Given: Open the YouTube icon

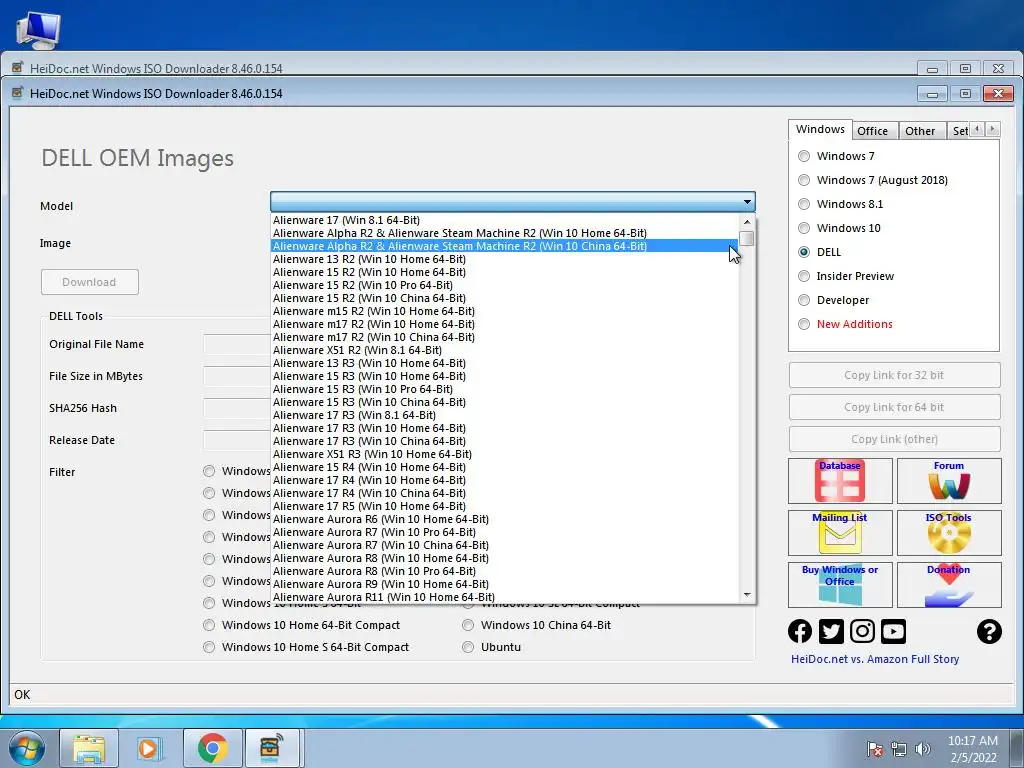Looking at the screenshot, I should [x=893, y=632].
